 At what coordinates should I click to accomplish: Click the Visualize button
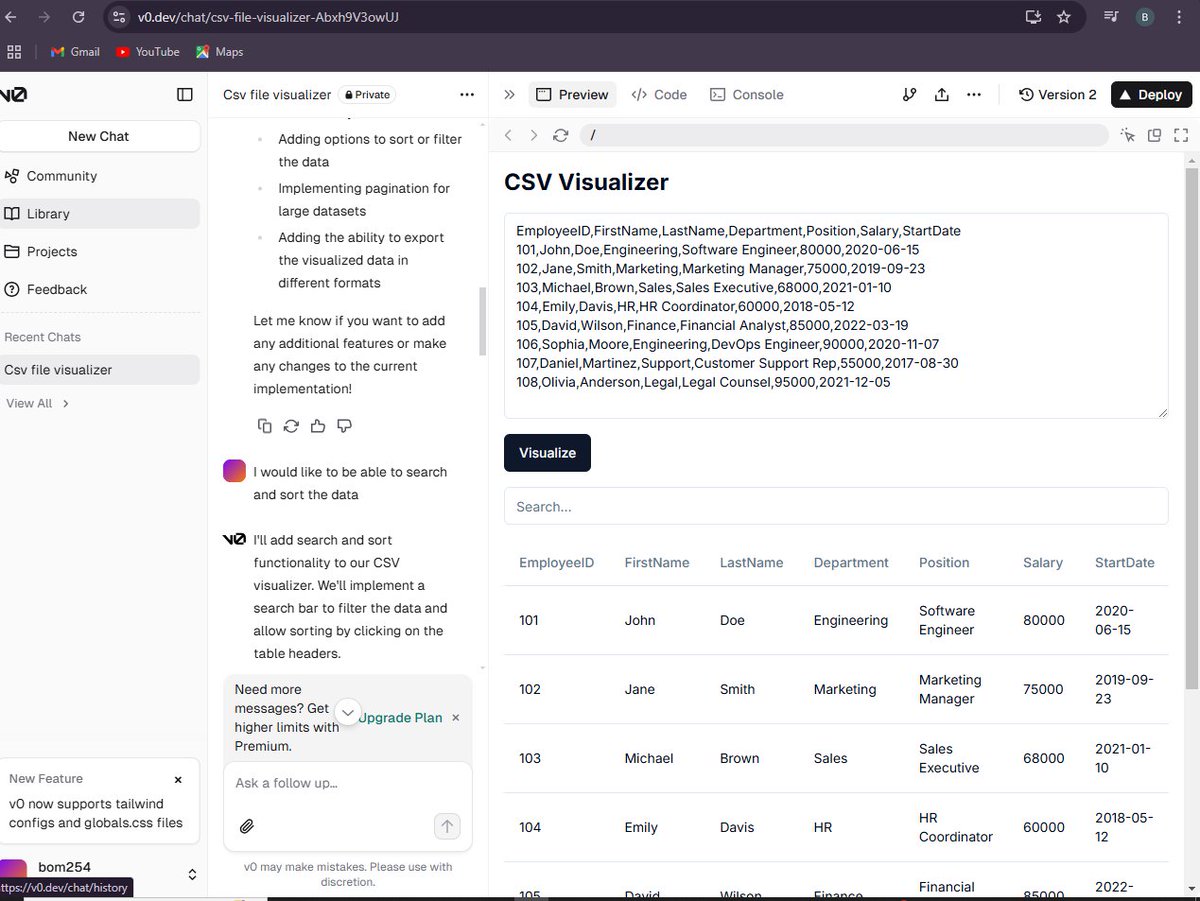coord(547,452)
